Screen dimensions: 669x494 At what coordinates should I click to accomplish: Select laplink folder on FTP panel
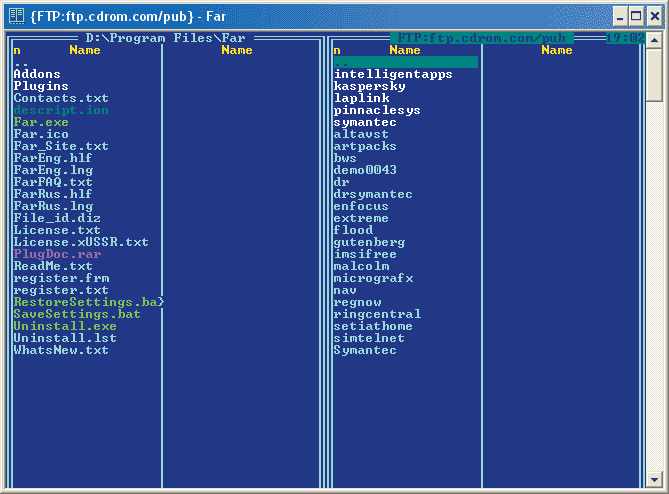pos(361,98)
